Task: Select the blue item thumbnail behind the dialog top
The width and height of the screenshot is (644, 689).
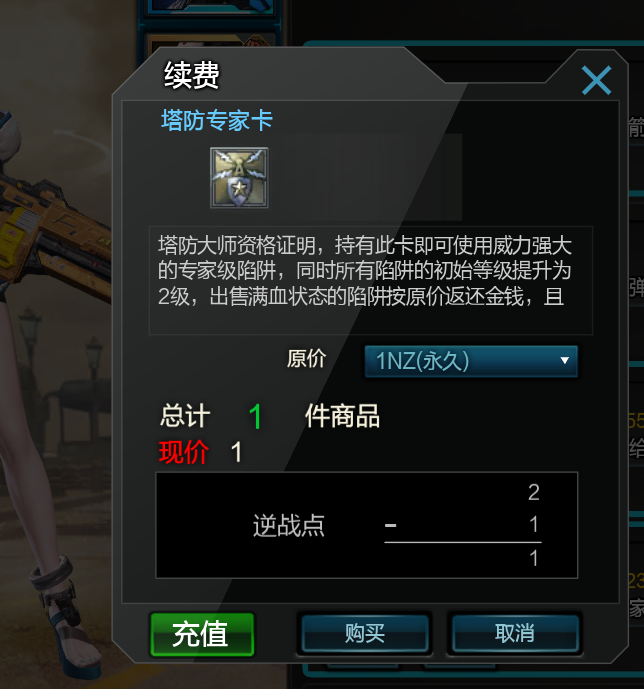Action: point(211,7)
